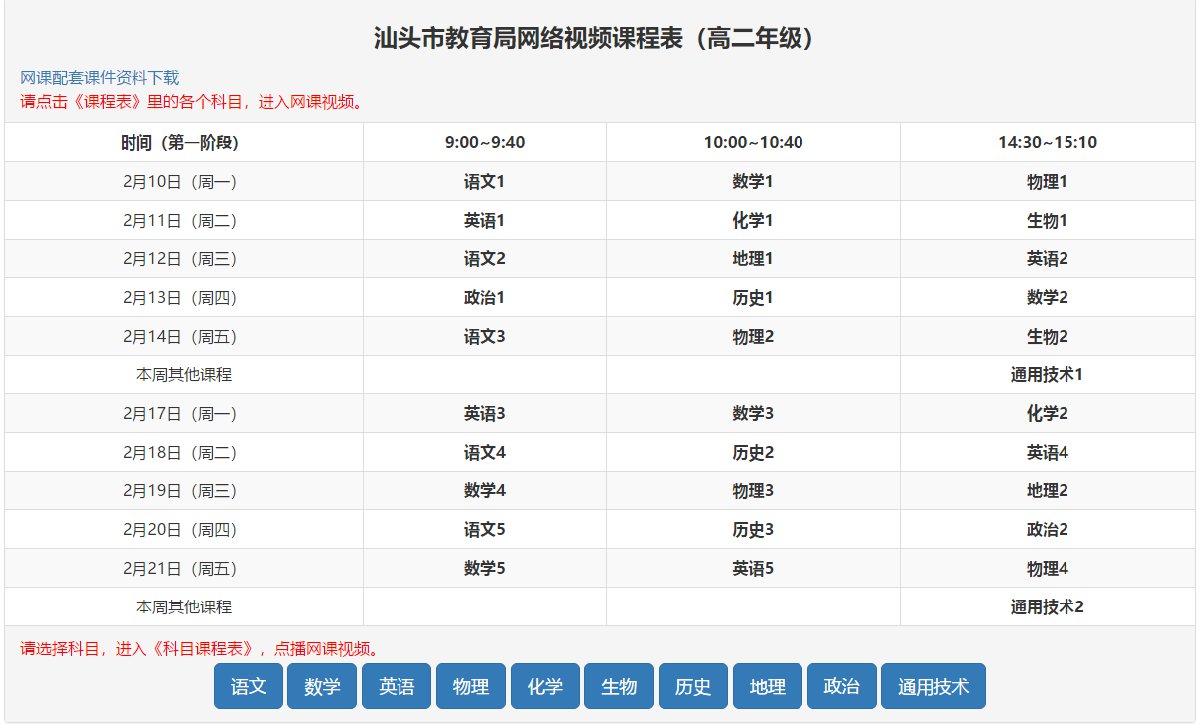Select the 历史 subject button
Image resolution: width=1200 pixels, height=724 pixels.
point(693,687)
